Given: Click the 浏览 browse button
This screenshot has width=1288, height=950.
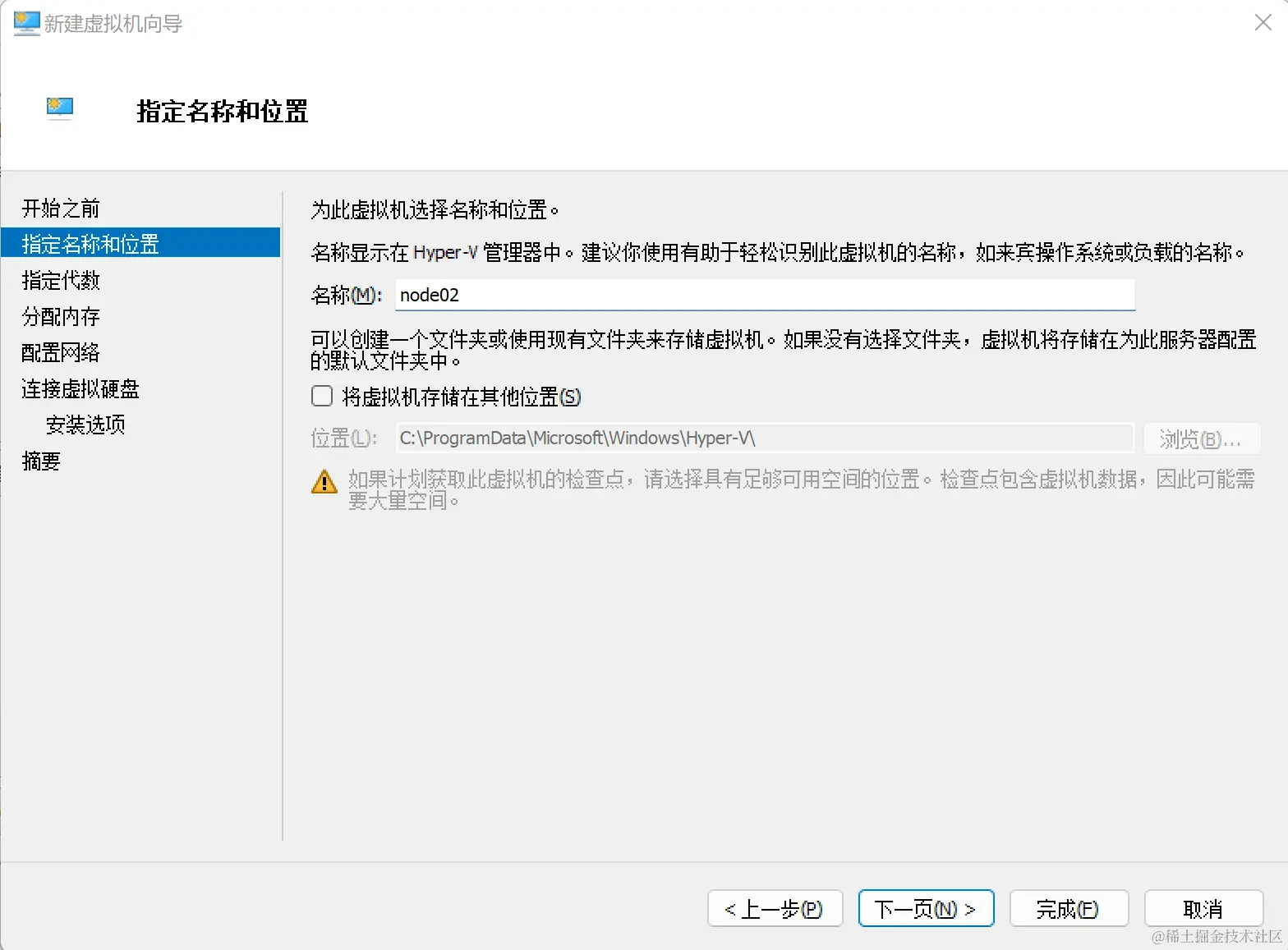Looking at the screenshot, I should (x=1202, y=438).
